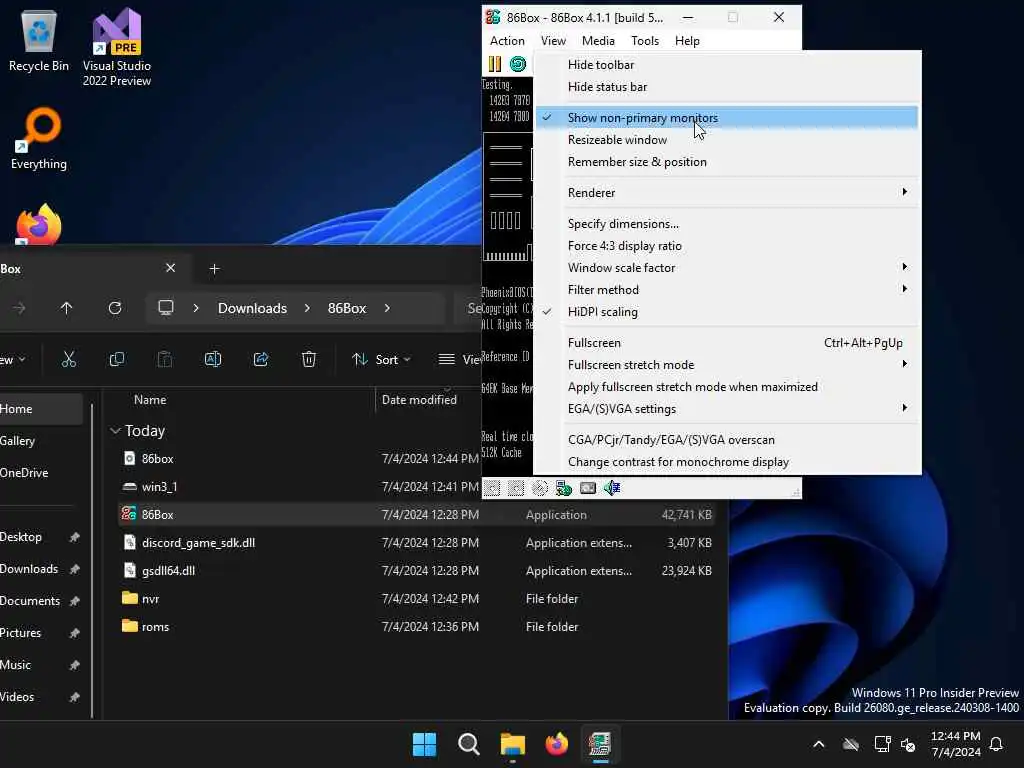The image size is (1024, 768).
Task: Open clock and date in taskbar
Action: click(x=955, y=744)
